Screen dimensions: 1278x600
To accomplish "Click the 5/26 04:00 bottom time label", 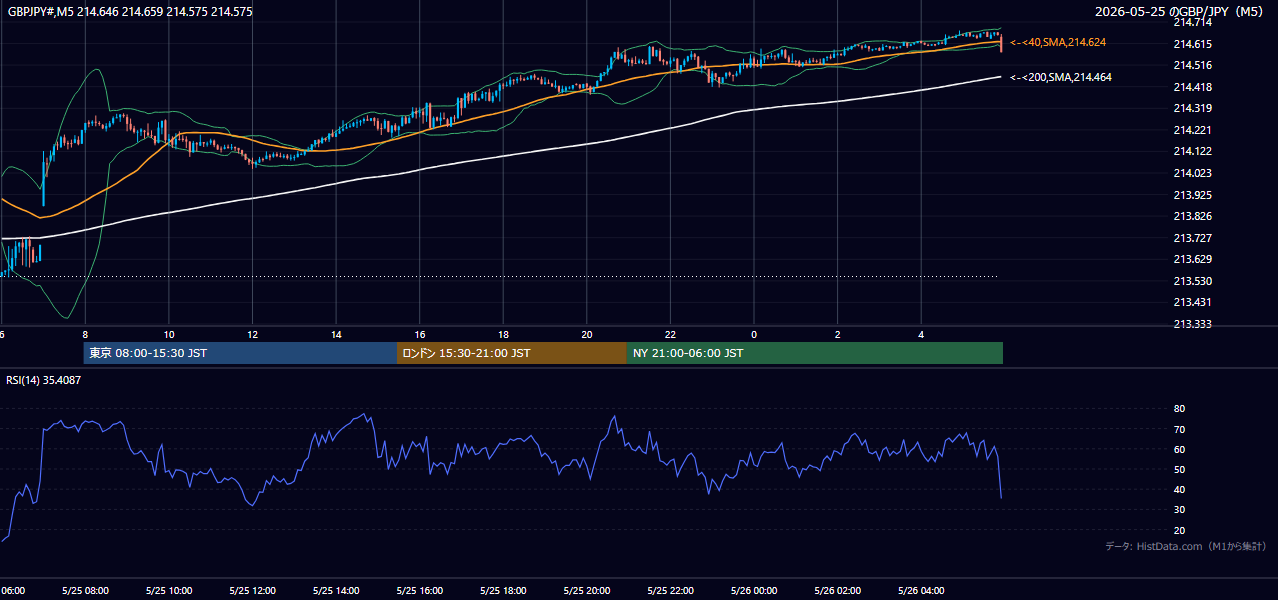I will [921, 591].
